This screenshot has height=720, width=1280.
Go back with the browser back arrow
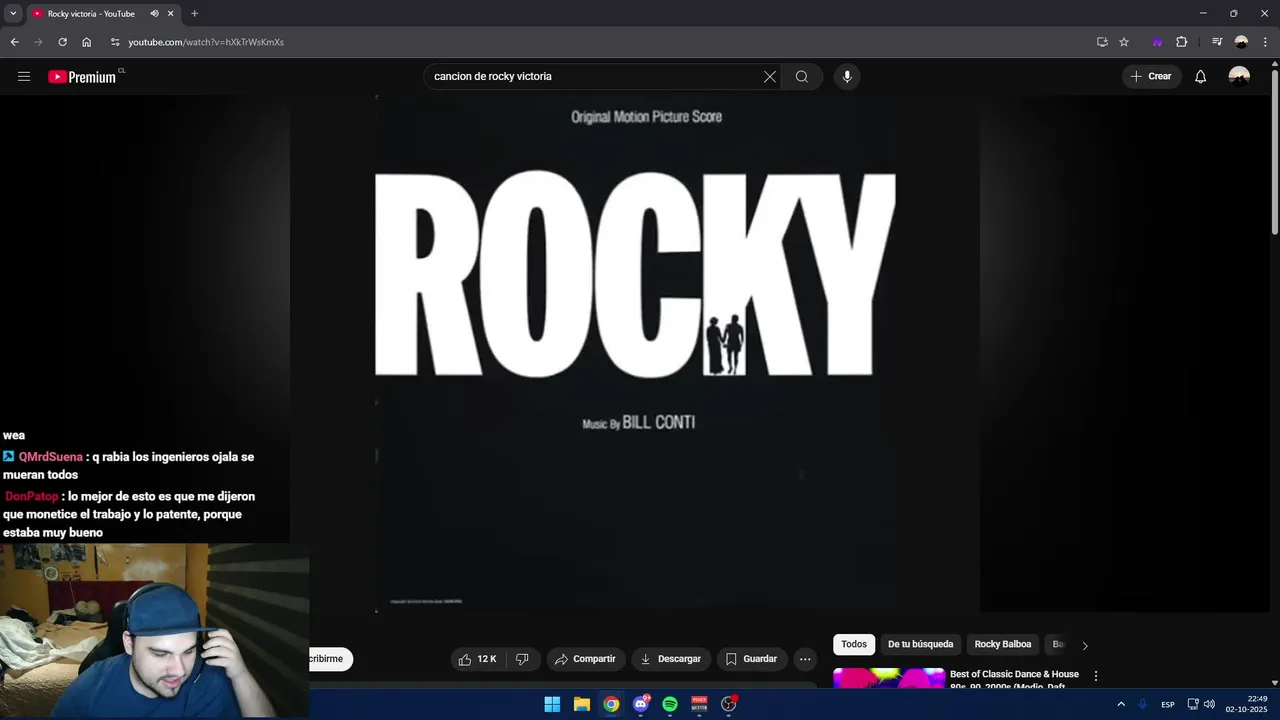(x=14, y=42)
